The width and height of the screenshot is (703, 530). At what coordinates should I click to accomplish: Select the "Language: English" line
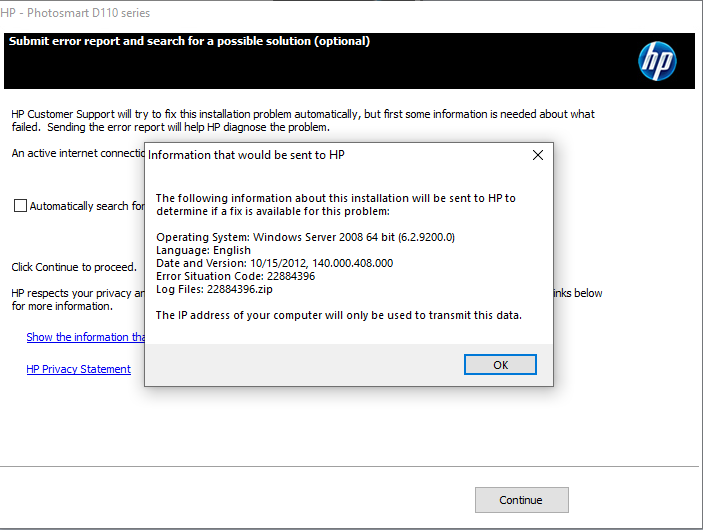click(x=203, y=250)
